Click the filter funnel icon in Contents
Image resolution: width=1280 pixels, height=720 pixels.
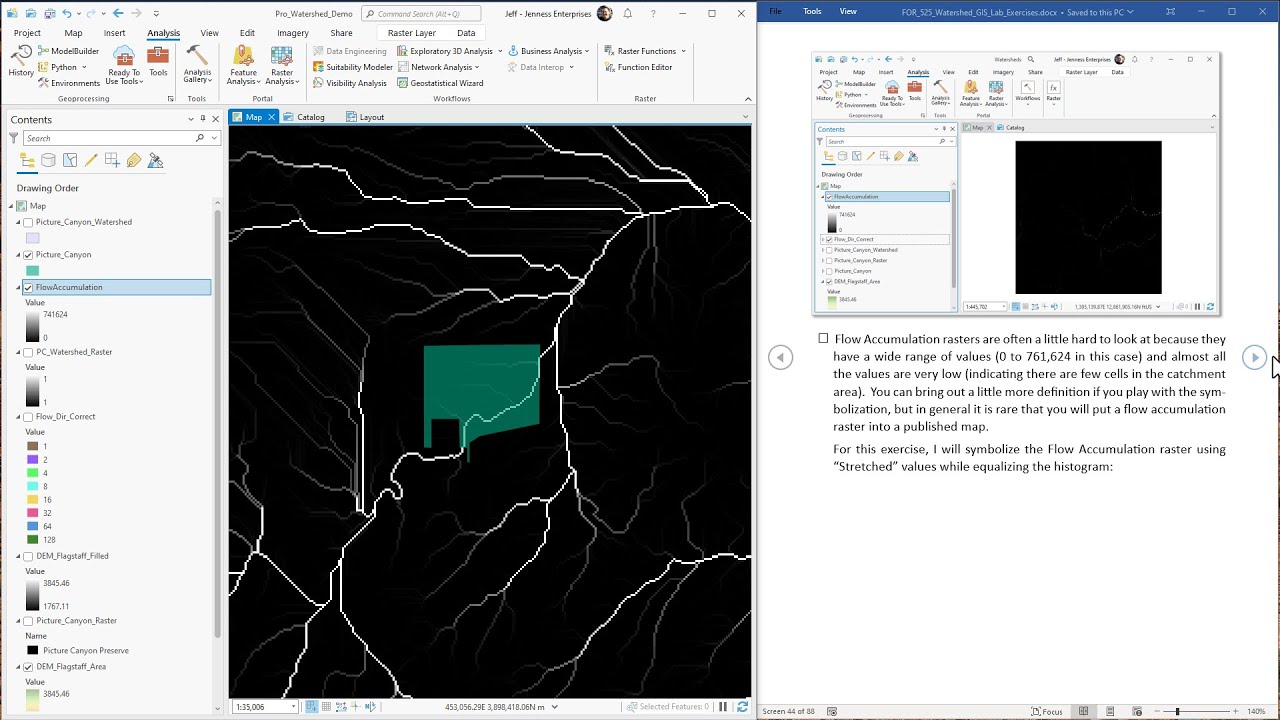(x=14, y=138)
